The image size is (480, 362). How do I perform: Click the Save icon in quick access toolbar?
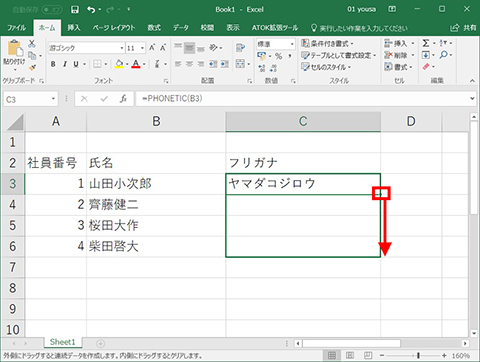coord(75,10)
